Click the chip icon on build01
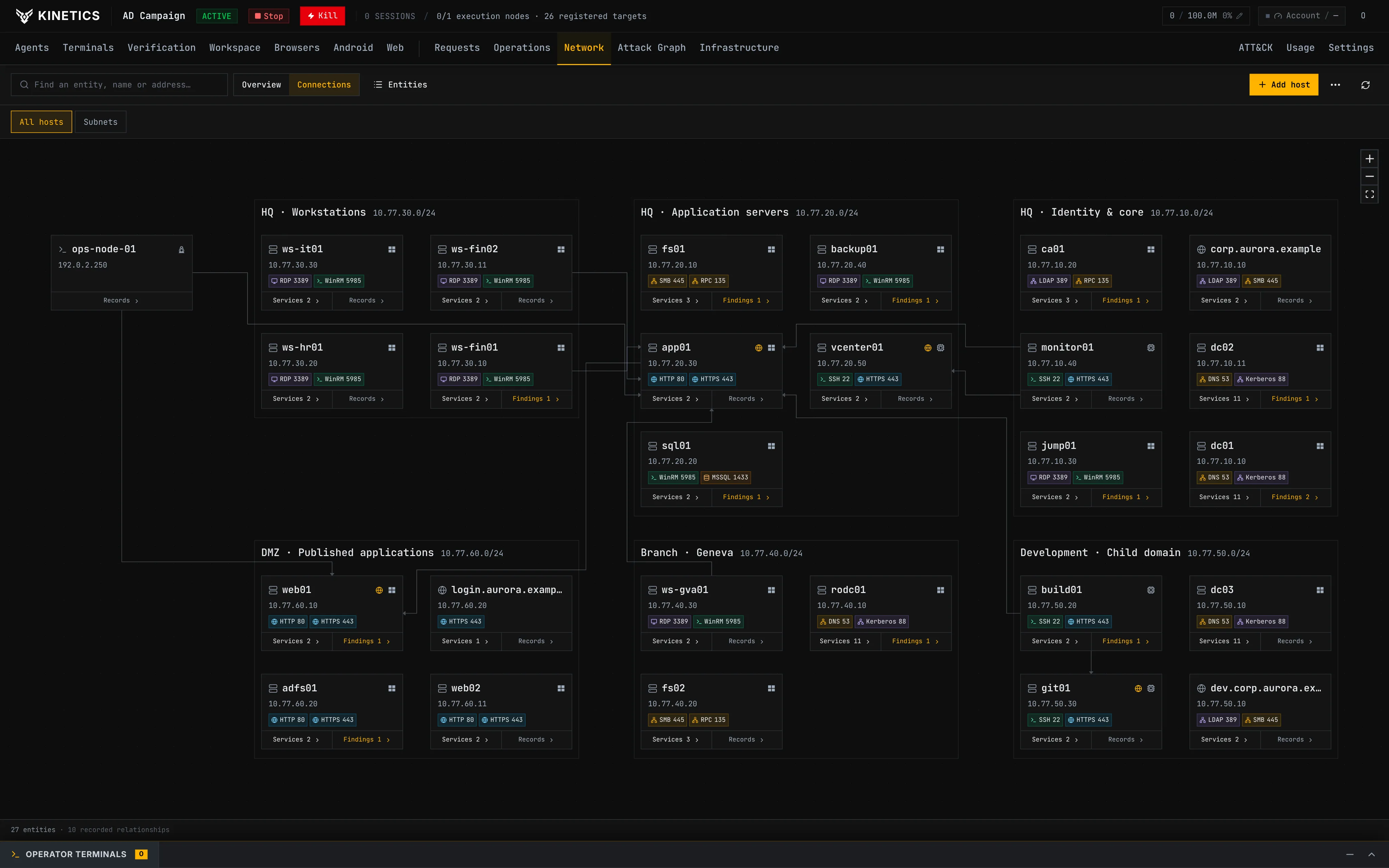Screen dimensions: 1389x868 1151,590
